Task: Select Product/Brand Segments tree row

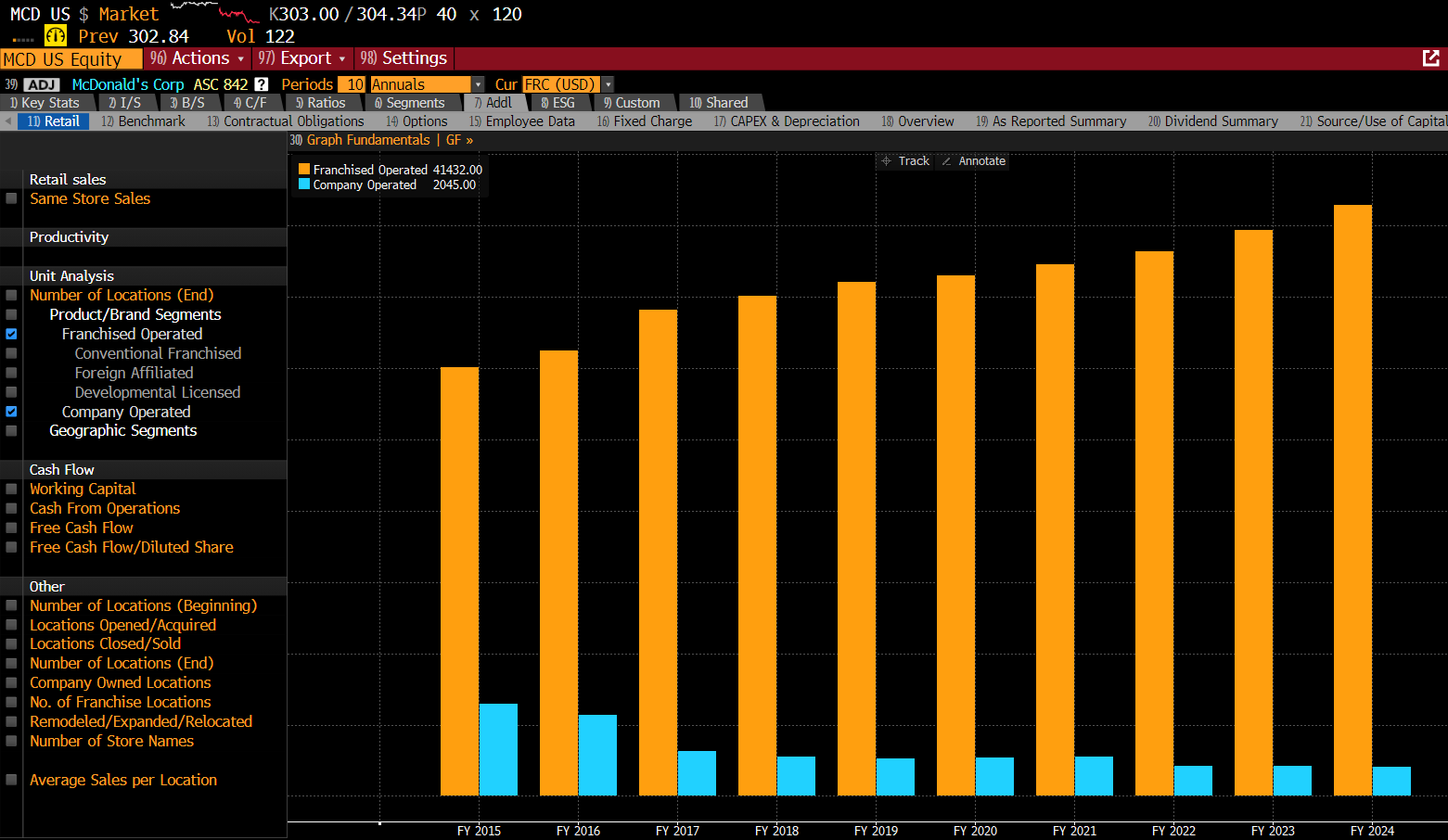Action: (135, 314)
